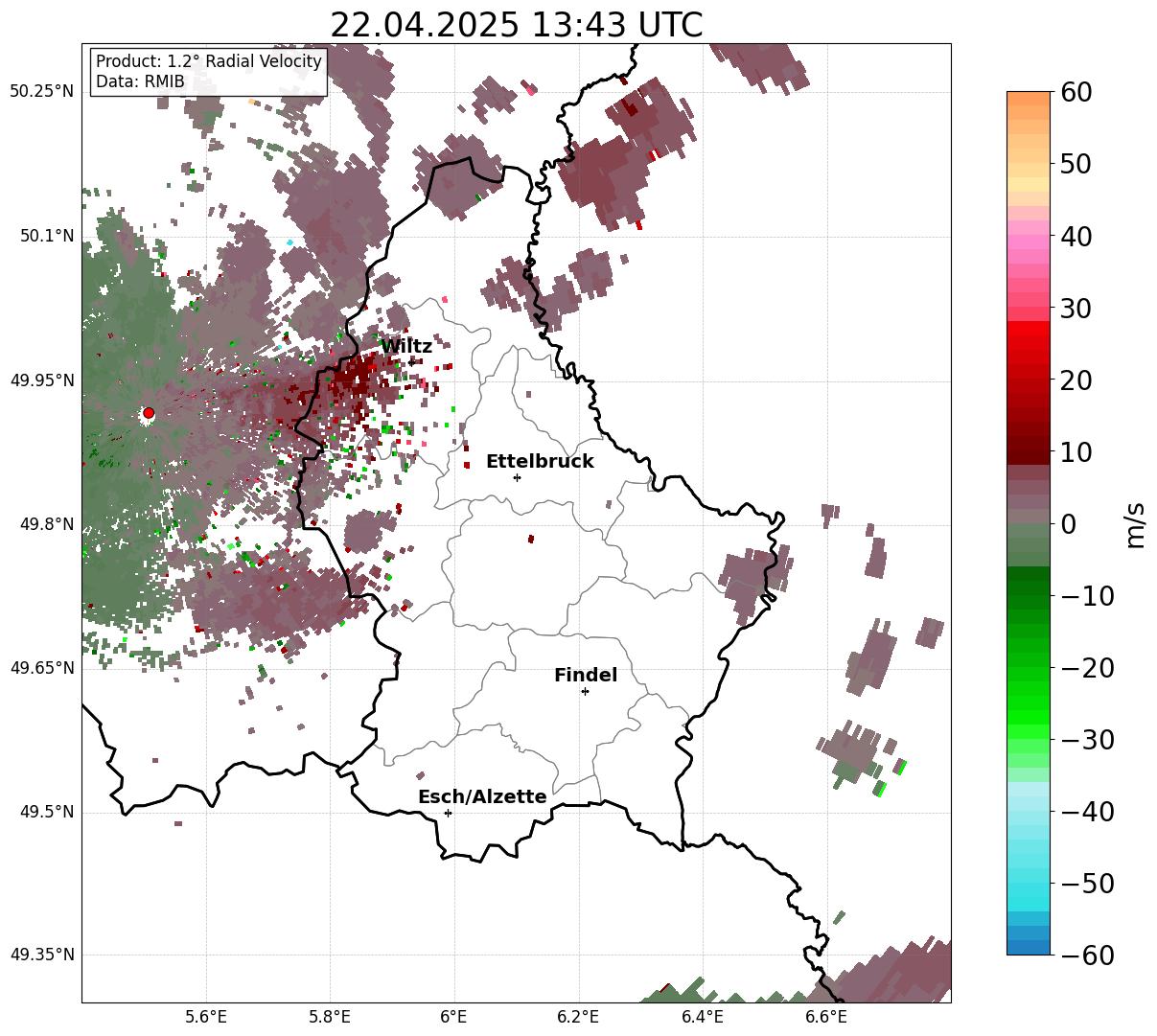Click the colorbar 50 tick value

click(1077, 164)
